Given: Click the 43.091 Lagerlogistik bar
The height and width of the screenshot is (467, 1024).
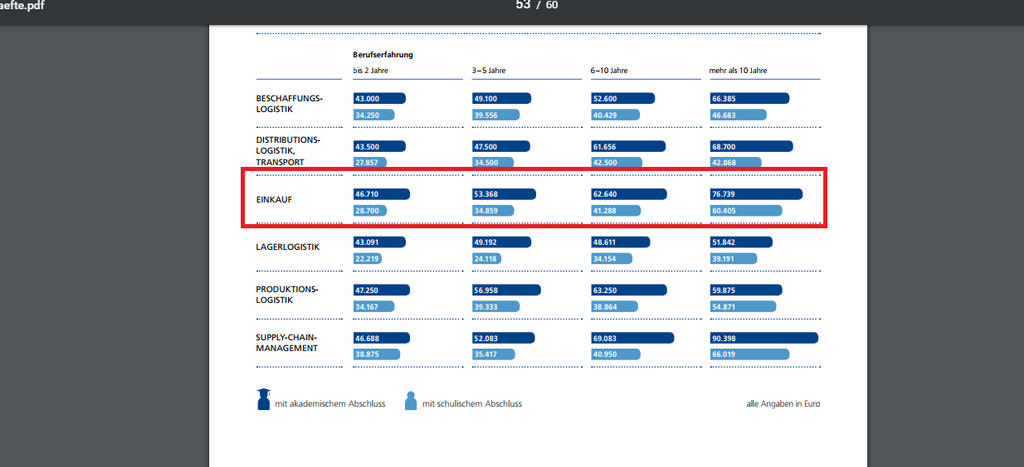Looking at the screenshot, I should (379, 242).
